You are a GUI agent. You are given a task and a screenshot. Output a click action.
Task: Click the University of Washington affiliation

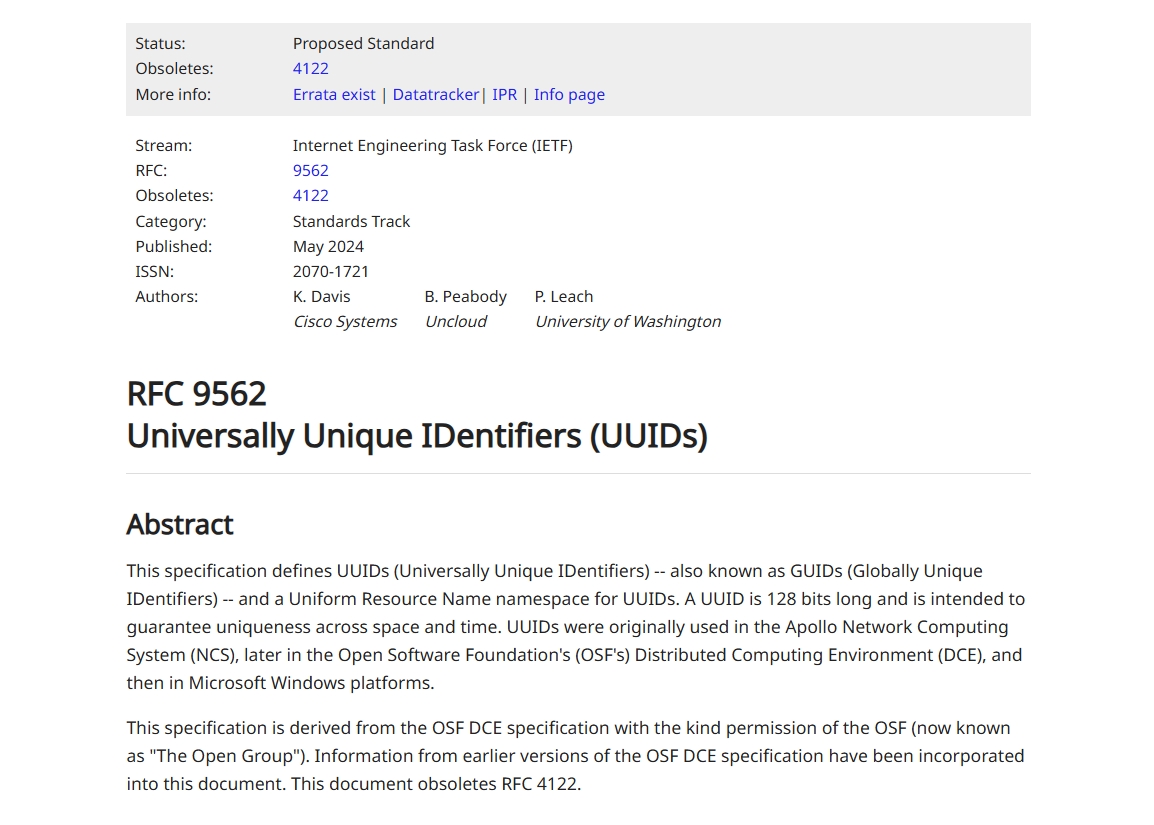pyautogui.click(x=628, y=321)
